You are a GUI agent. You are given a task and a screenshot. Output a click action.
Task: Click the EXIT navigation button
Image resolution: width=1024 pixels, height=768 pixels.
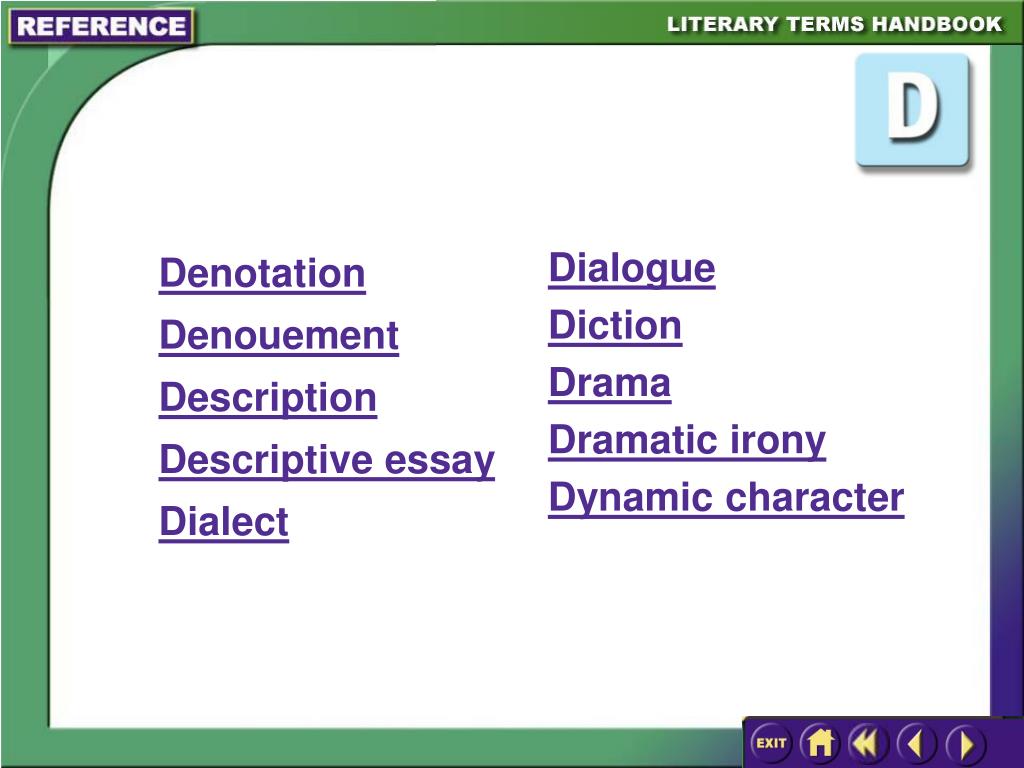tap(771, 743)
